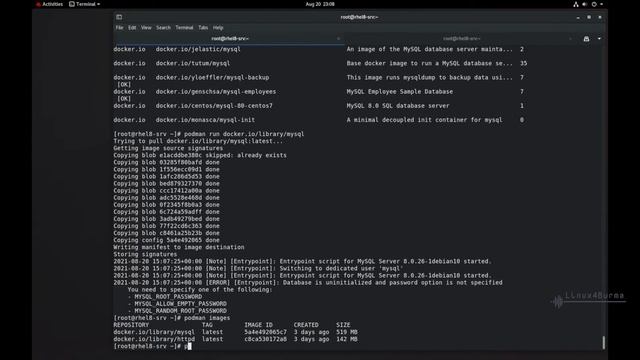Close the second terminal tab

[x=570, y=39]
